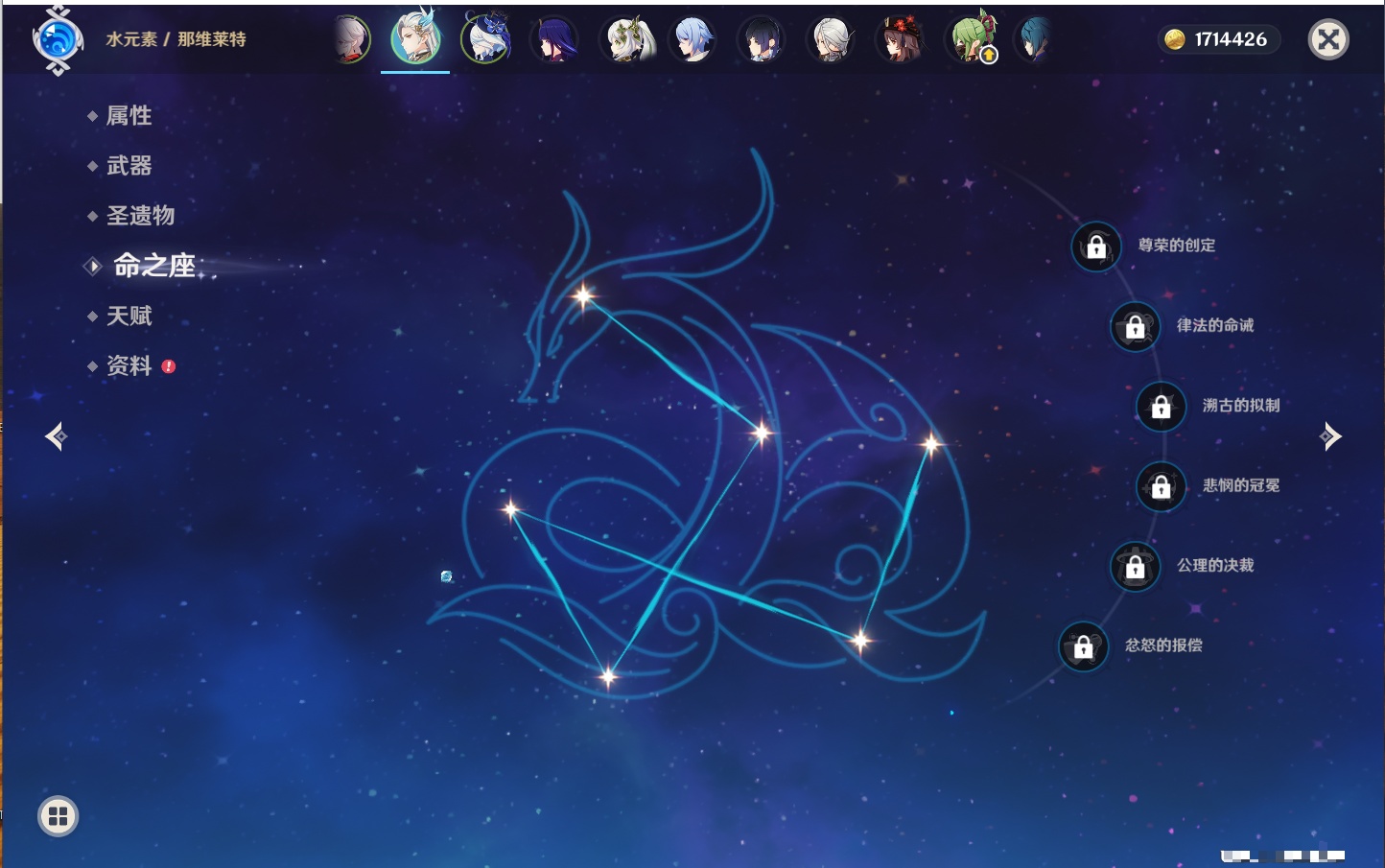The image size is (1385, 868).
Task: Close the character screen with X button
Action: tap(1328, 39)
